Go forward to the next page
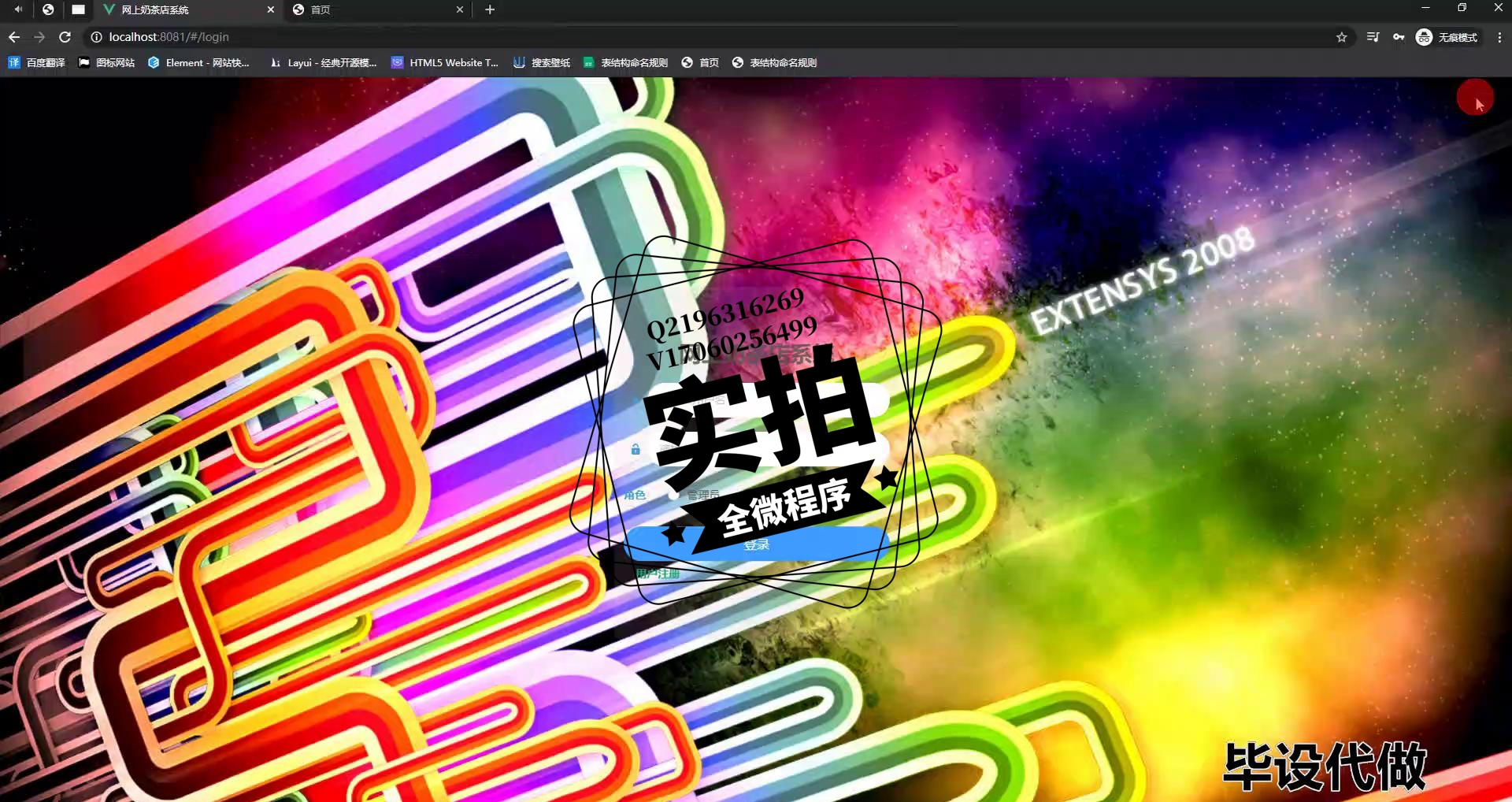Viewport: 1512px width, 802px height. tap(39, 37)
